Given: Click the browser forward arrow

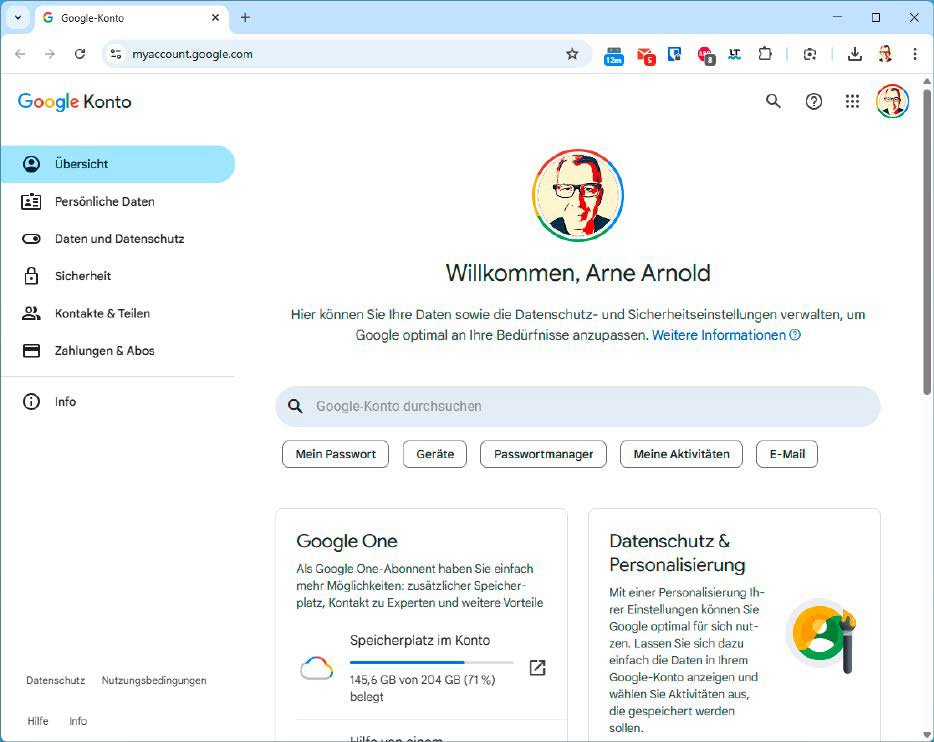Looking at the screenshot, I should [x=50, y=54].
